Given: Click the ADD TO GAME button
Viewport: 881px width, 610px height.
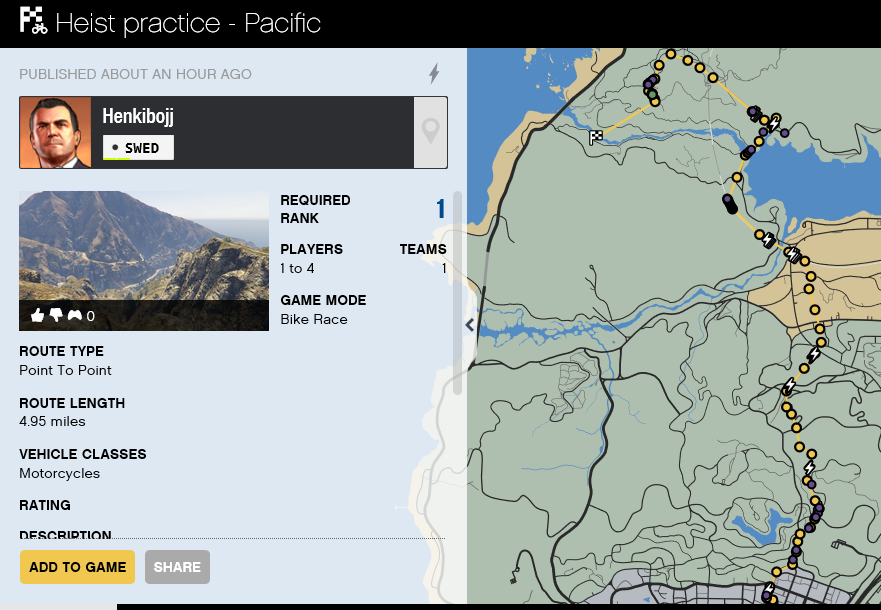Looking at the screenshot, I should pos(78,567).
